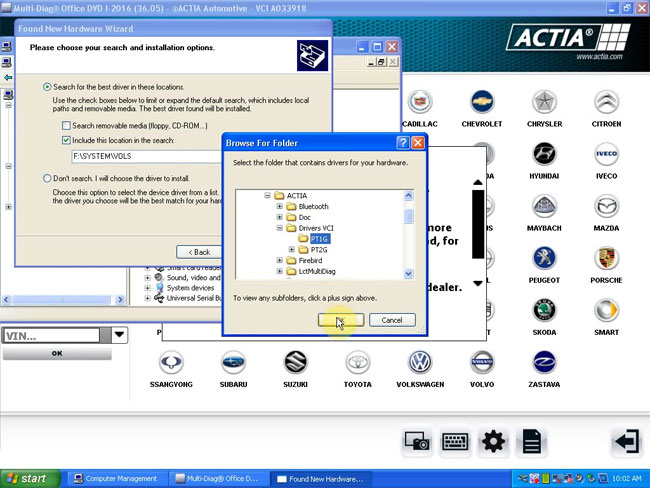Open the Toyota brand logo
This screenshot has width=650, height=488.
click(x=357, y=362)
